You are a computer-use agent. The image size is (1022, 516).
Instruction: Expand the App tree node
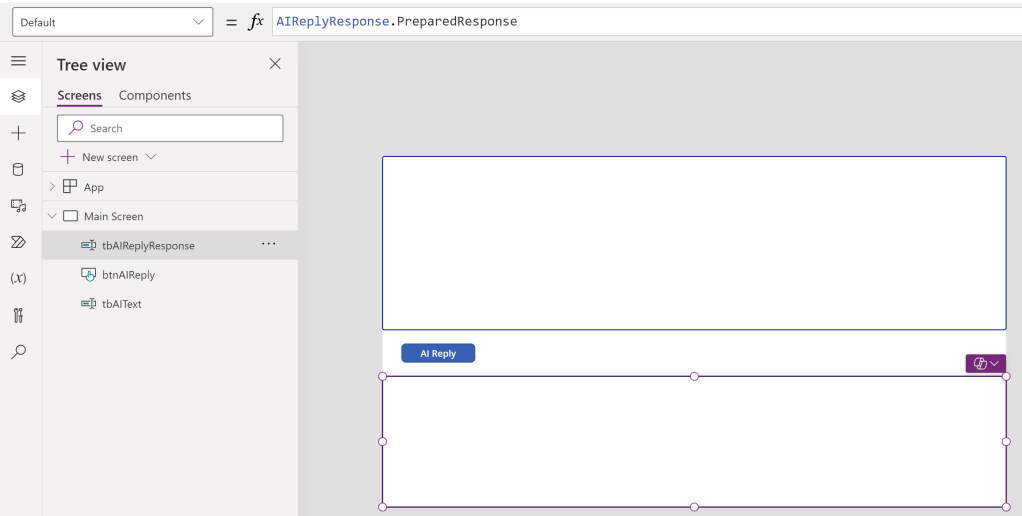(x=53, y=187)
